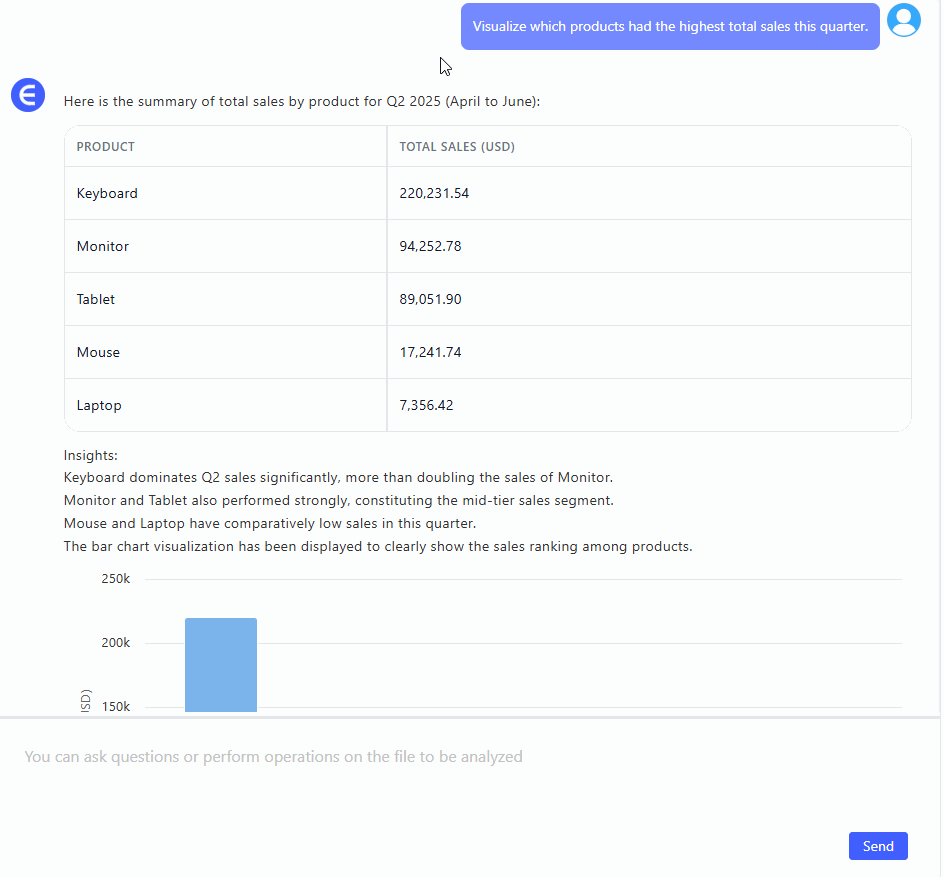Click the TOTAL SALES (USD) column header
The image size is (944, 877).
point(457,147)
